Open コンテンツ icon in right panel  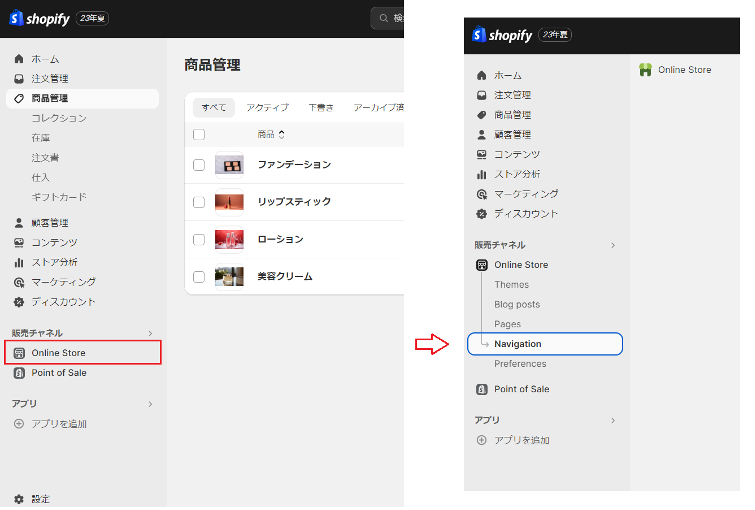pos(482,154)
